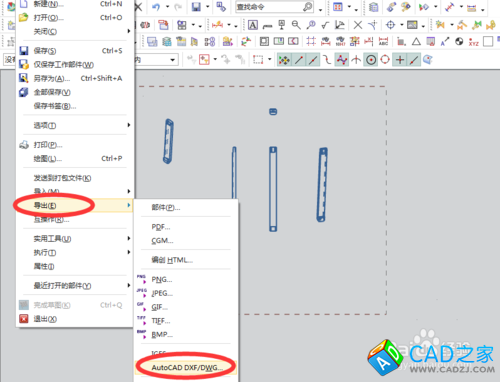Click the target crosshair centerline icon
Image resolution: width=500 pixels, height=382 pixels.
tap(390, 25)
